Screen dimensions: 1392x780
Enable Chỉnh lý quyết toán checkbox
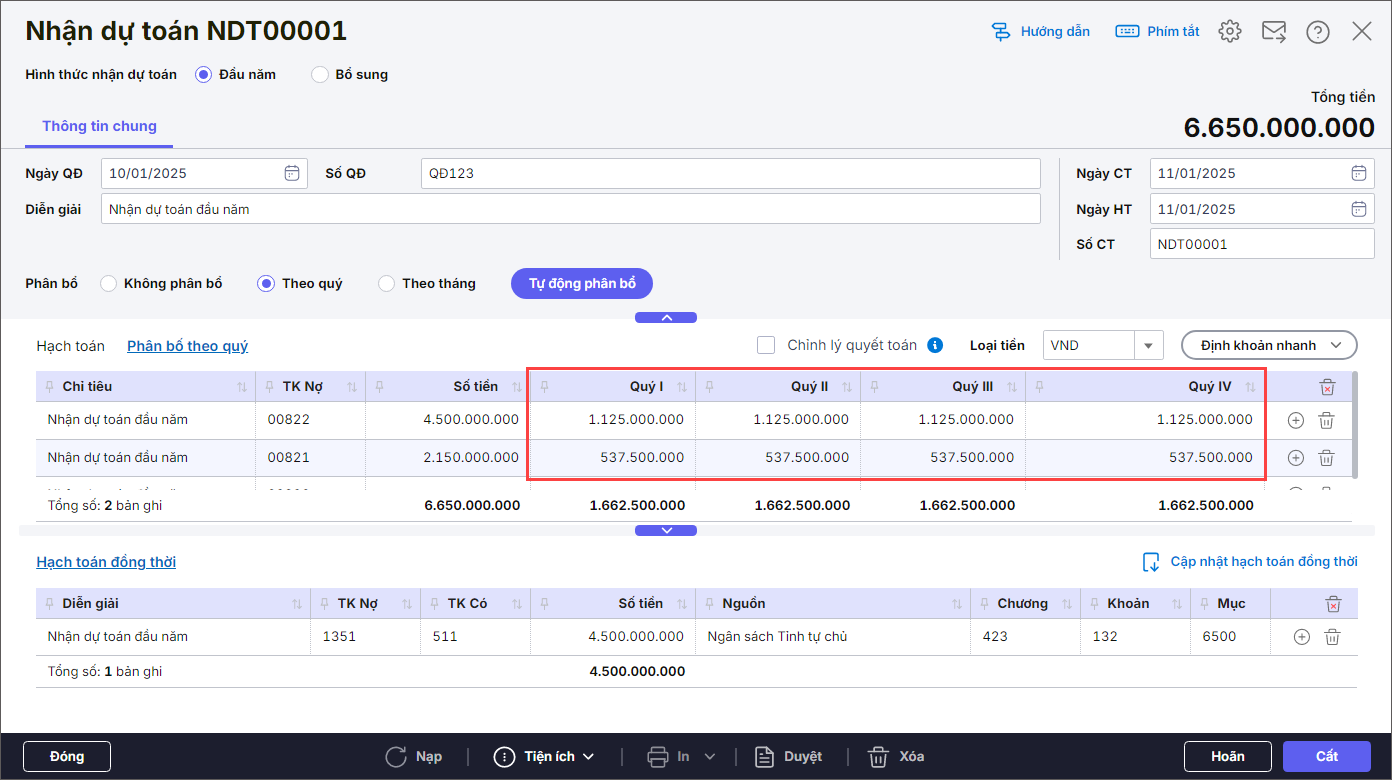coord(766,345)
